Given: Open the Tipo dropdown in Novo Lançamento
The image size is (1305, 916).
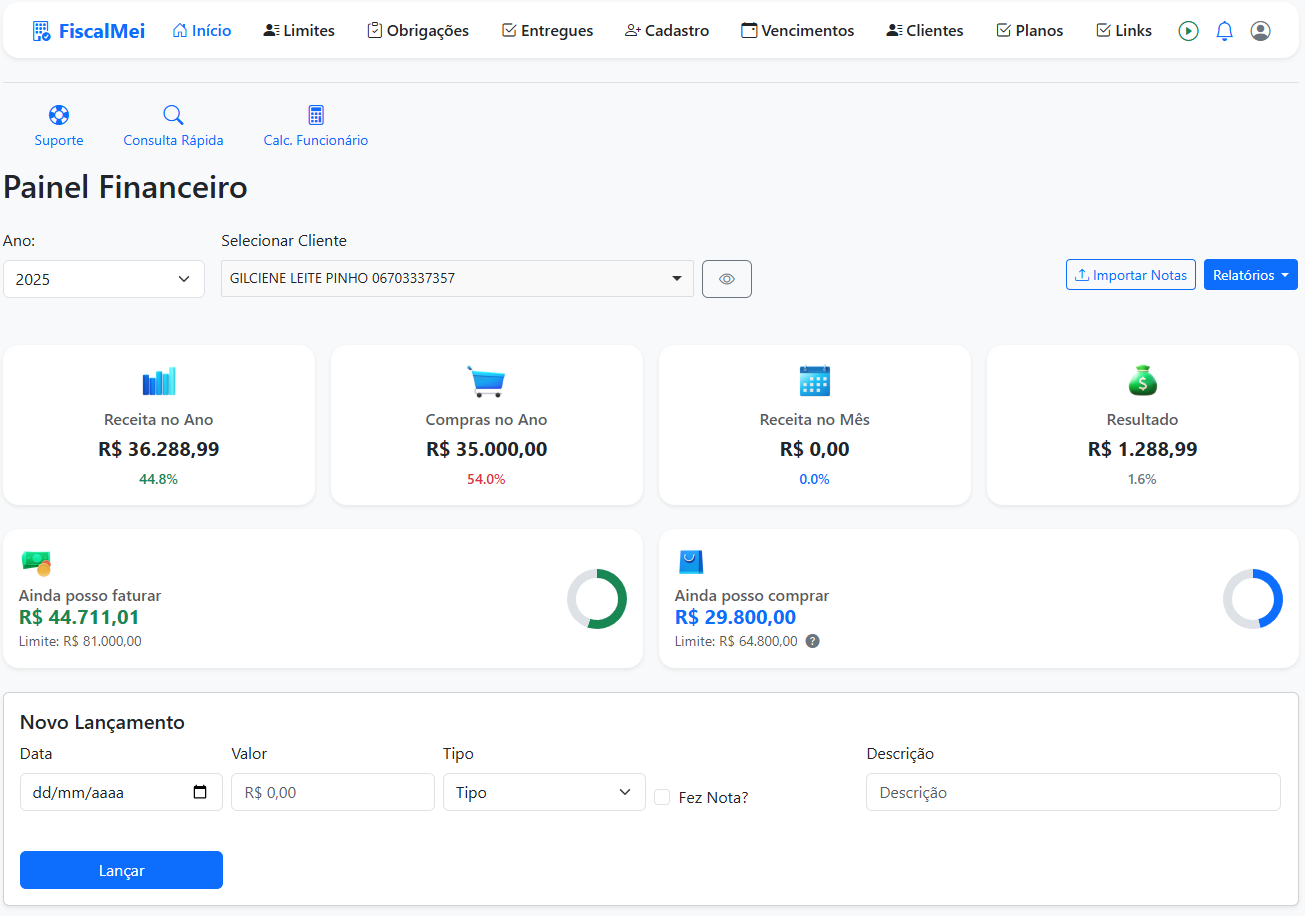Looking at the screenshot, I should (543, 791).
